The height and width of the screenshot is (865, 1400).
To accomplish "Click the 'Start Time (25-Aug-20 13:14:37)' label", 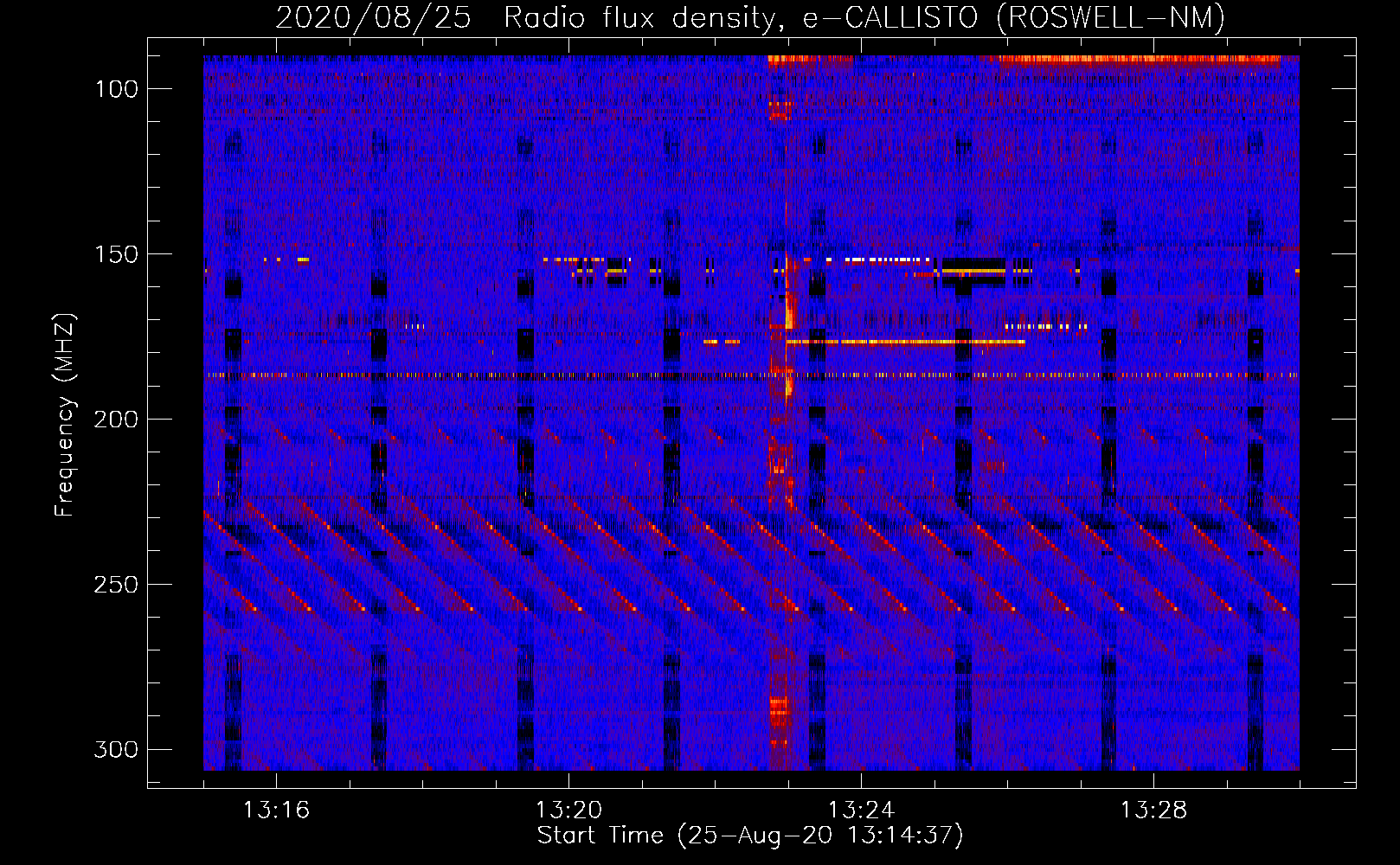I will tap(750, 836).
